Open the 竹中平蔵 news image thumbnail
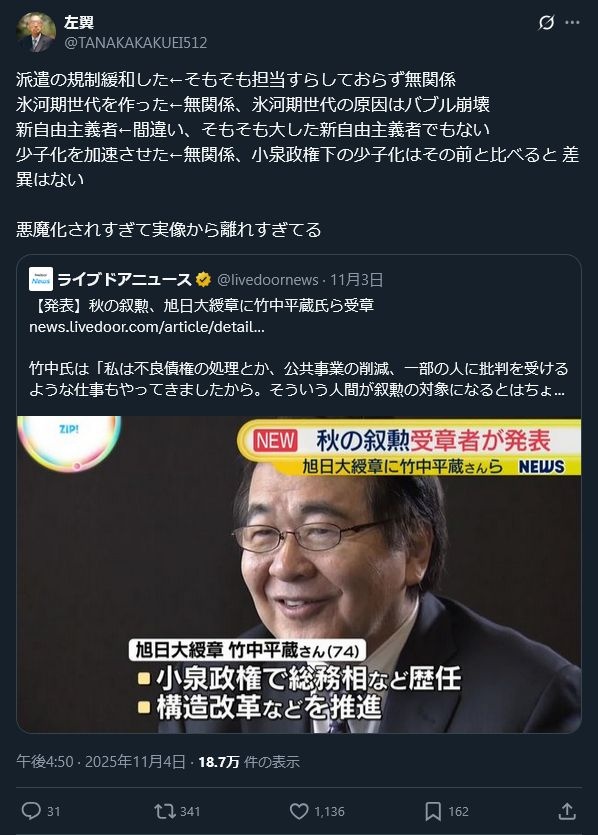Image resolution: width=598 pixels, height=835 pixels. (x=299, y=574)
